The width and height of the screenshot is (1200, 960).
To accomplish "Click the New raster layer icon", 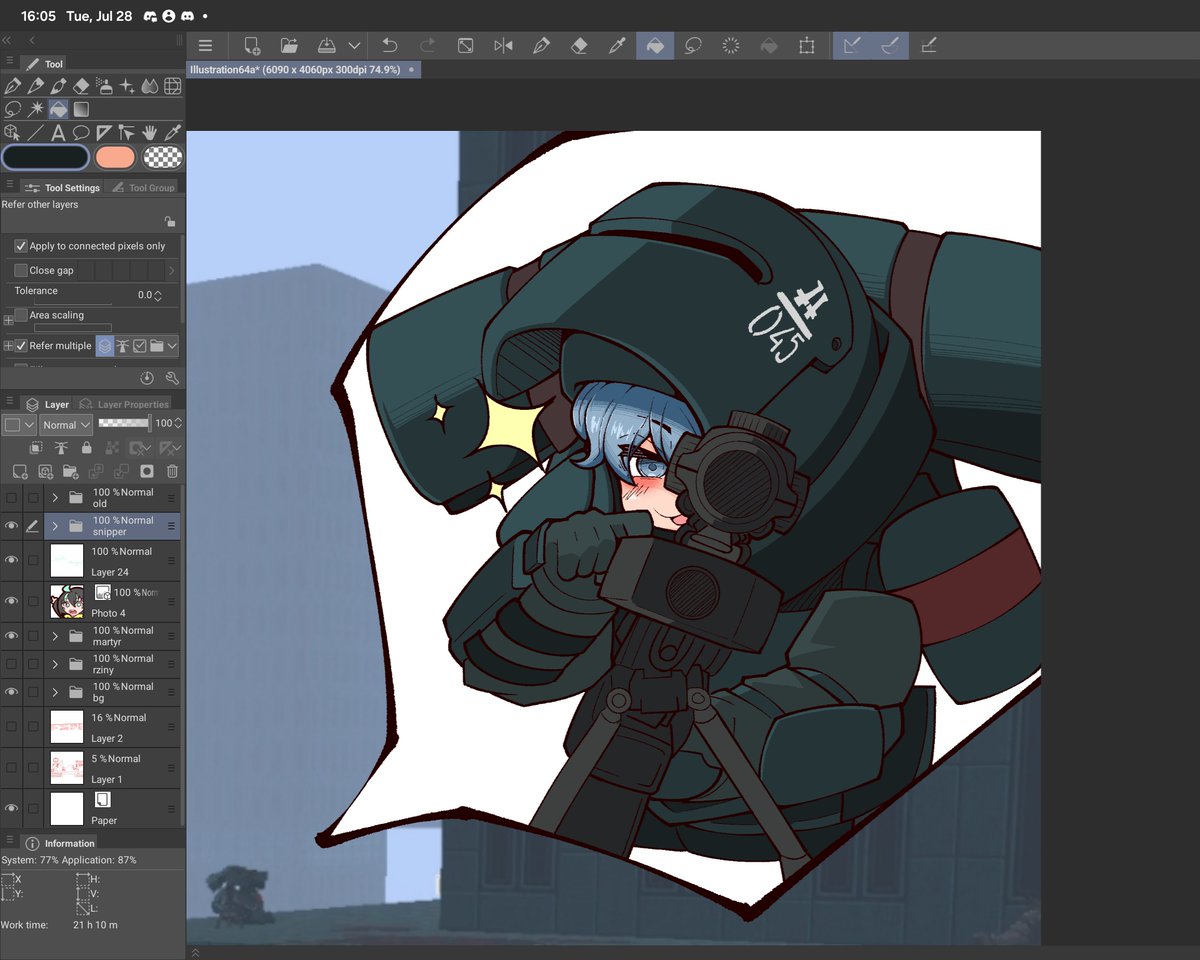I will point(20,471).
